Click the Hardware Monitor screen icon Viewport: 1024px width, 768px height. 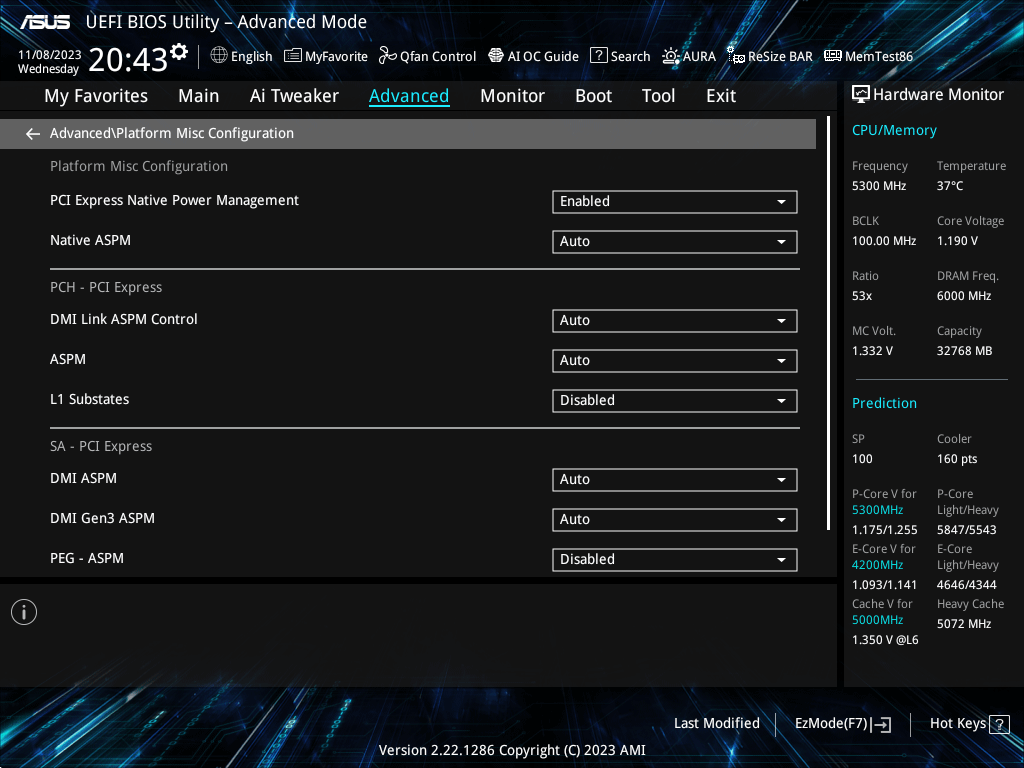pyautogui.click(x=861, y=95)
